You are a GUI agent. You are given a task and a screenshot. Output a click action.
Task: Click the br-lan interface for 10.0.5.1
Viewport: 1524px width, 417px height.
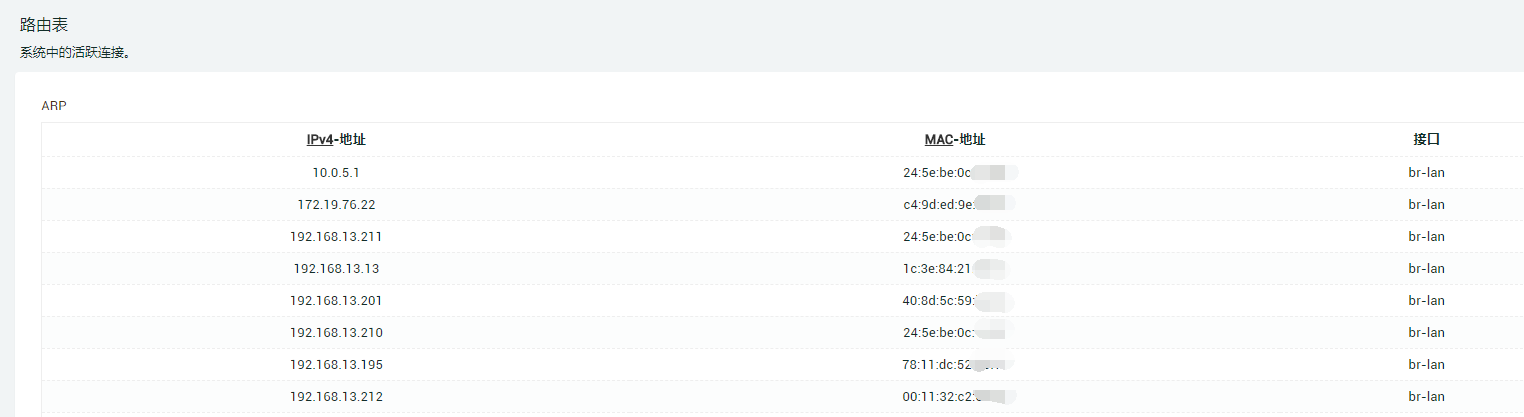tap(1426, 172)
